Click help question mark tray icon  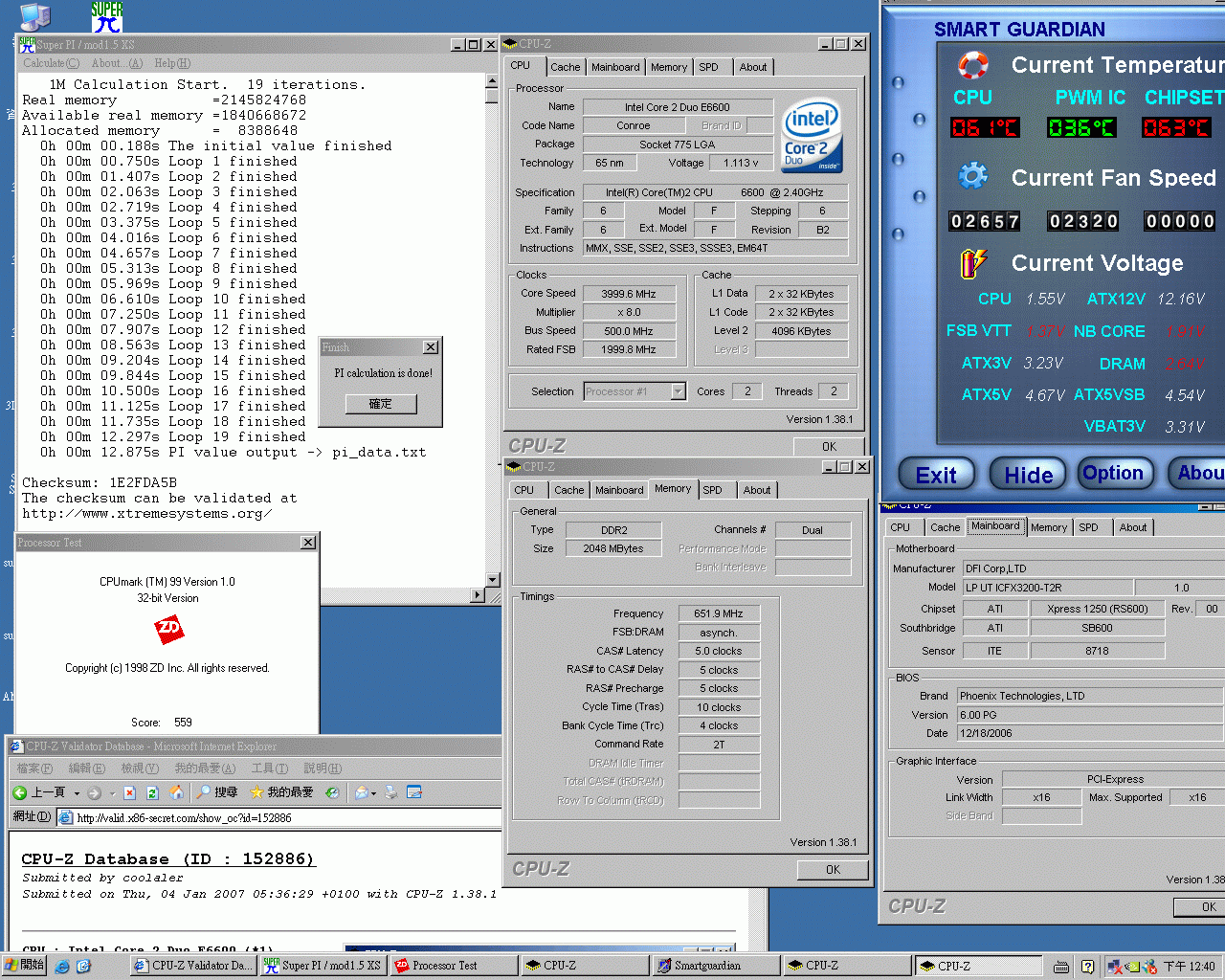1087,967
